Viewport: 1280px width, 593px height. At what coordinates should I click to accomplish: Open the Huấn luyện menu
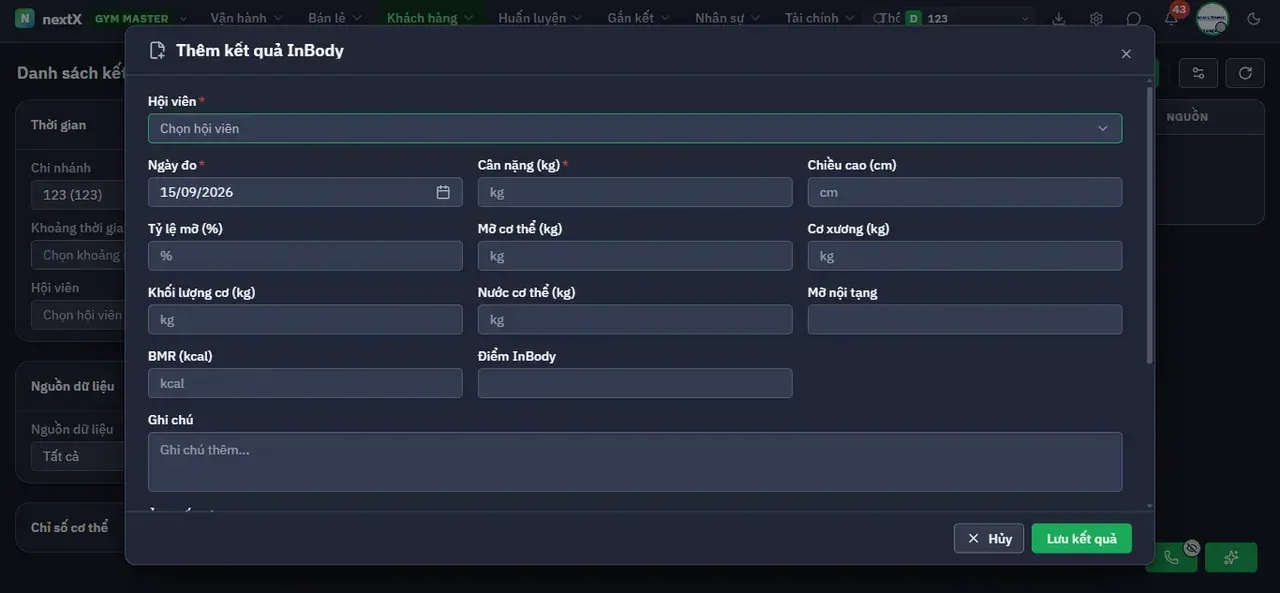coord(540,18)
